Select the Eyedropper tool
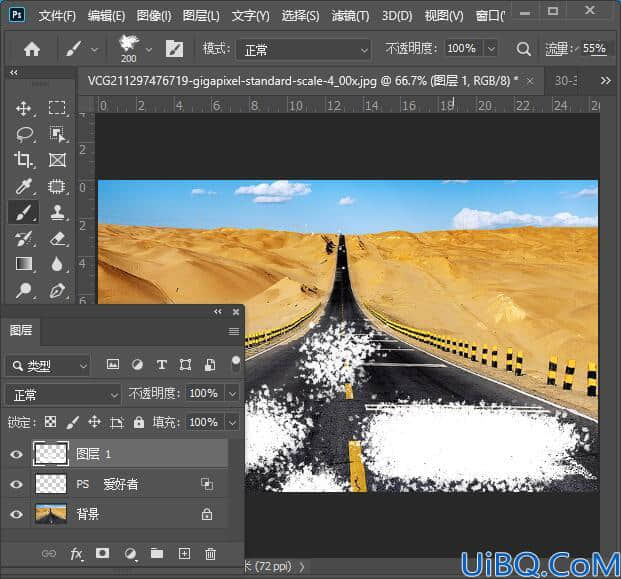Viewport: 621px width, 579px height. (24, 186)
